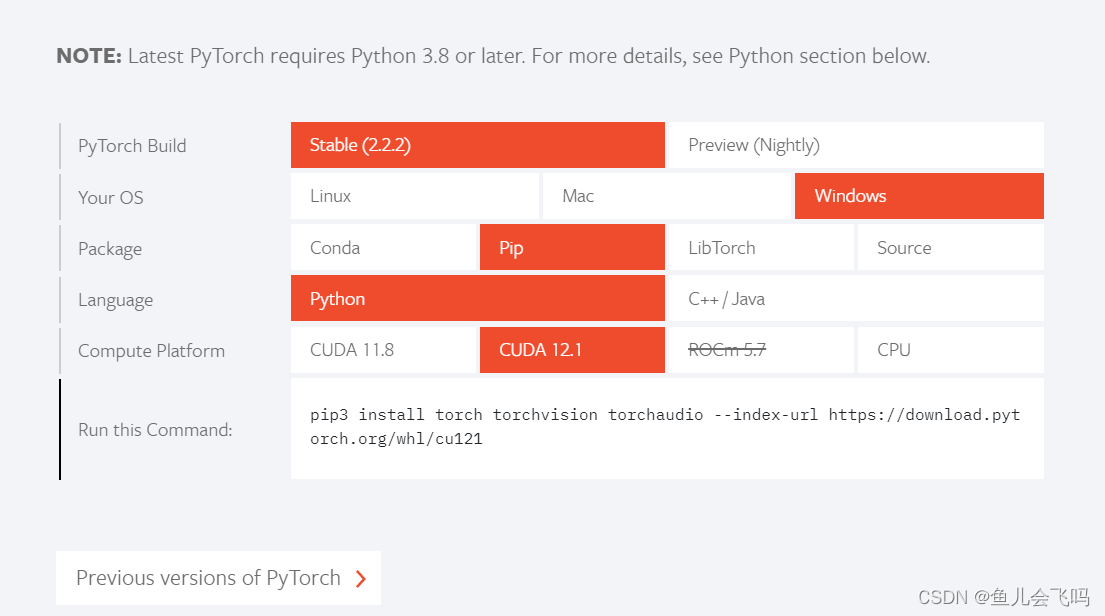Select Linux as your OS

[414, 196]
